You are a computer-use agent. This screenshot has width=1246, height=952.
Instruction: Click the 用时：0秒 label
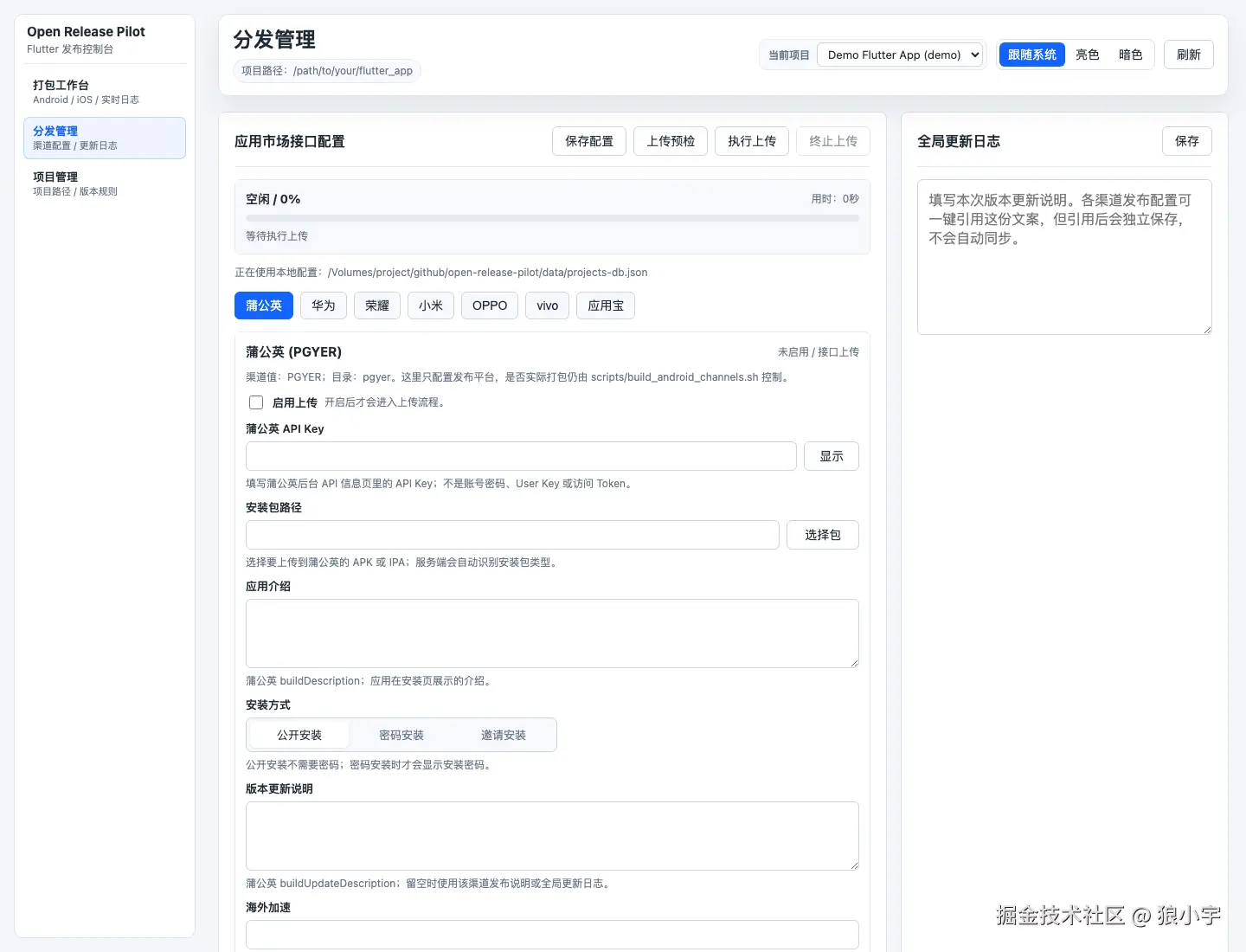click(835, 199)
